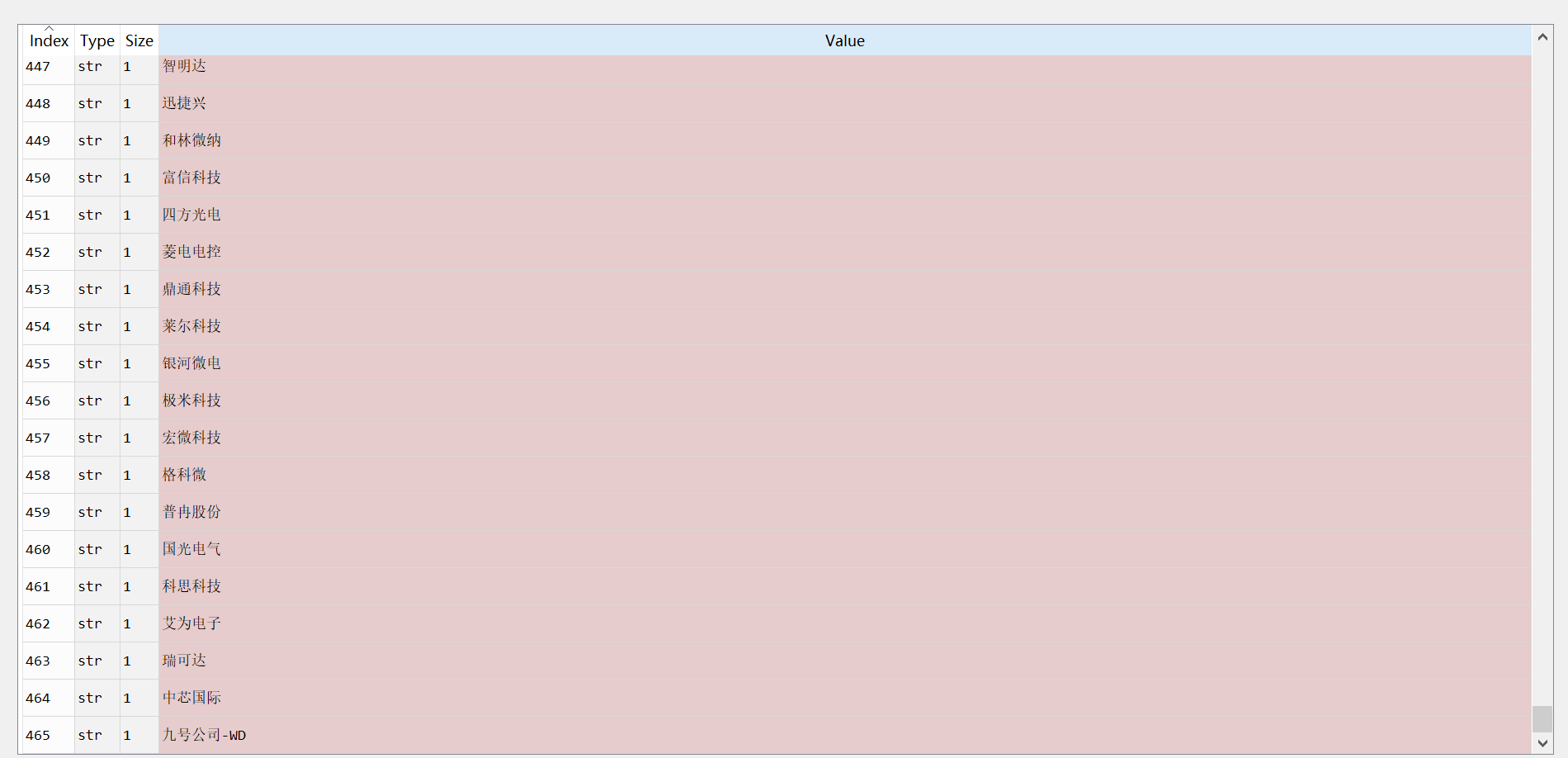1568x758 pixels.
Task: Click the size cell in row 461
Action: coord(139,586)
